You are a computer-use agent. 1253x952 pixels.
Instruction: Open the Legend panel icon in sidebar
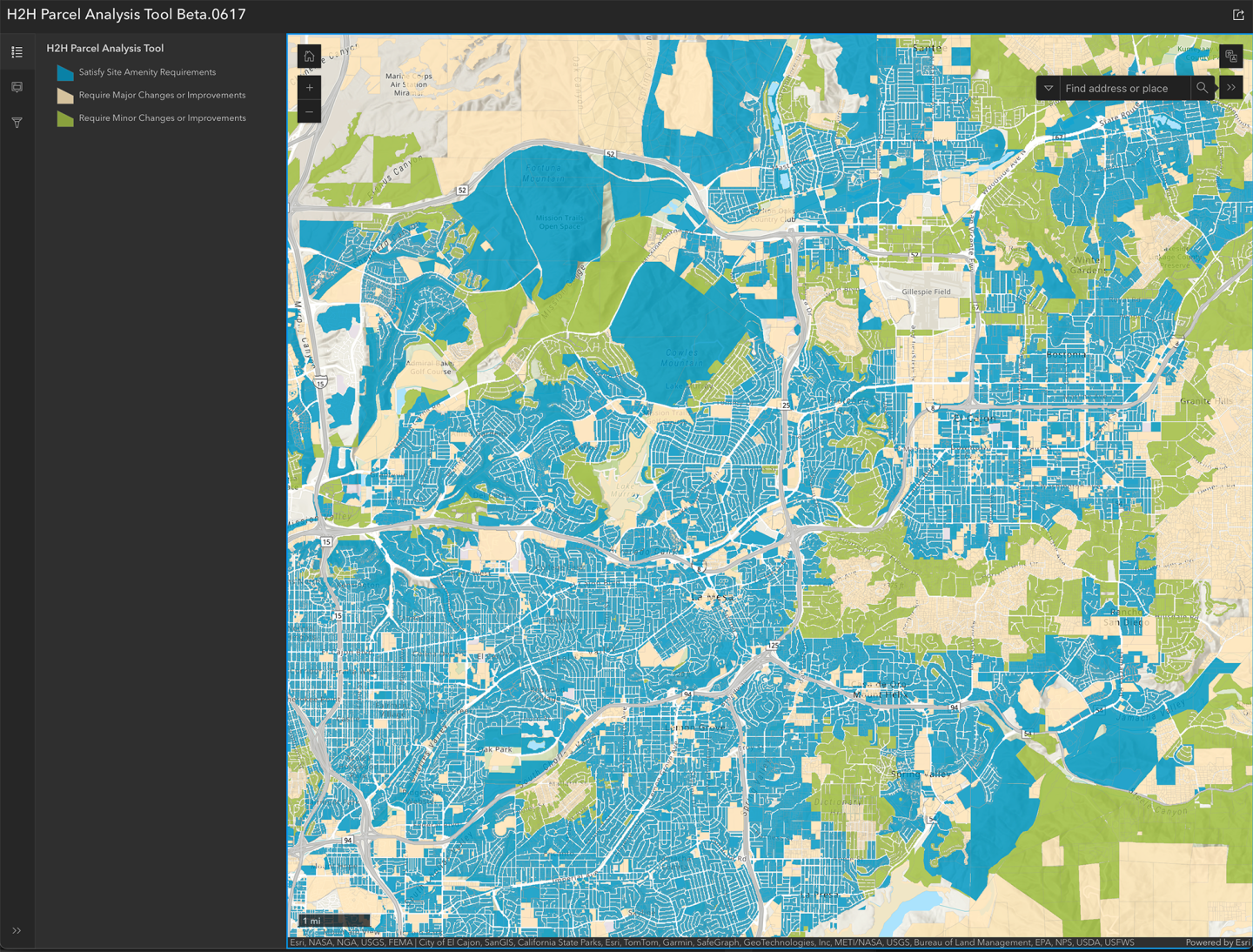tap(17, 52)
